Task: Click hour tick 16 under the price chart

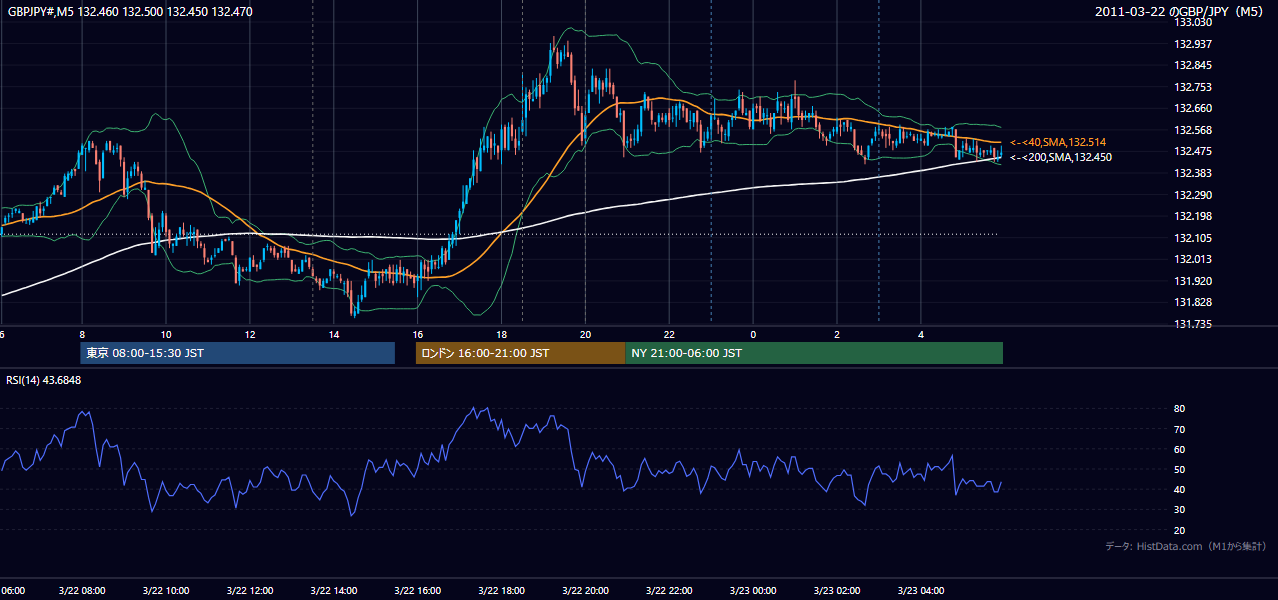Action: coord(418,335)
